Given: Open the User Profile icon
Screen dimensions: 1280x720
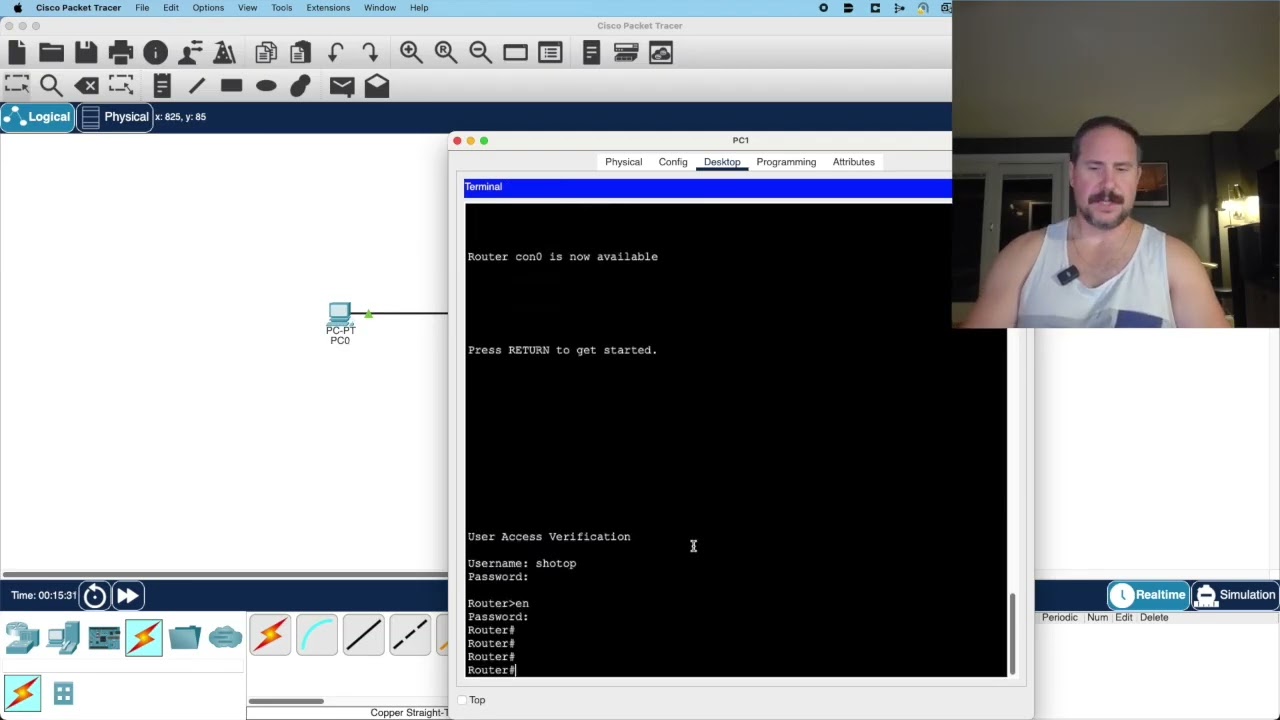Looking at the screenshot, I should coord(190,52).
